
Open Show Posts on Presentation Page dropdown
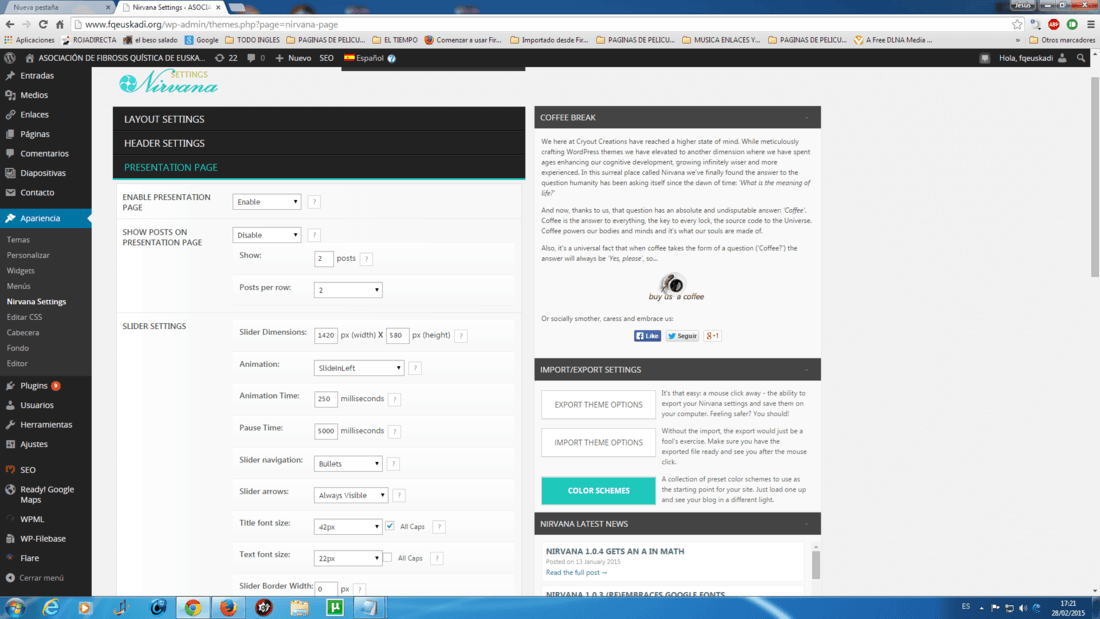tap(267, 235)
